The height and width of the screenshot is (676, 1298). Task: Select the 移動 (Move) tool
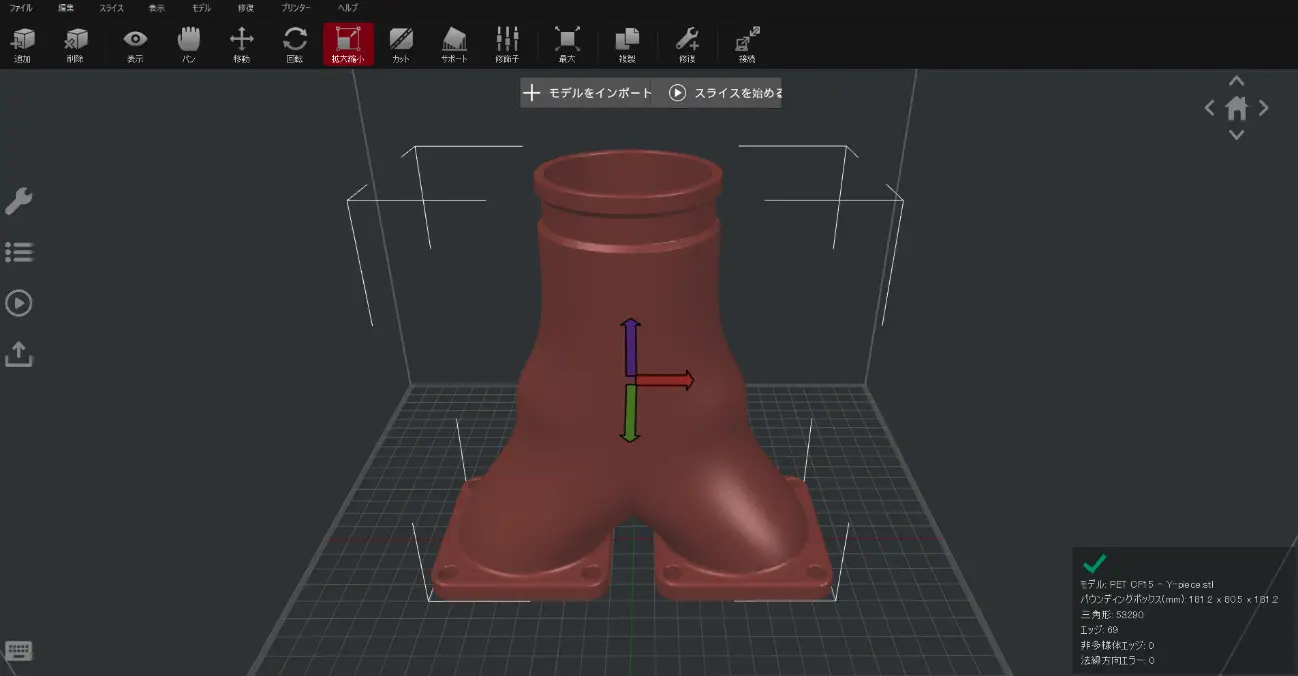(x=241, y=43)
